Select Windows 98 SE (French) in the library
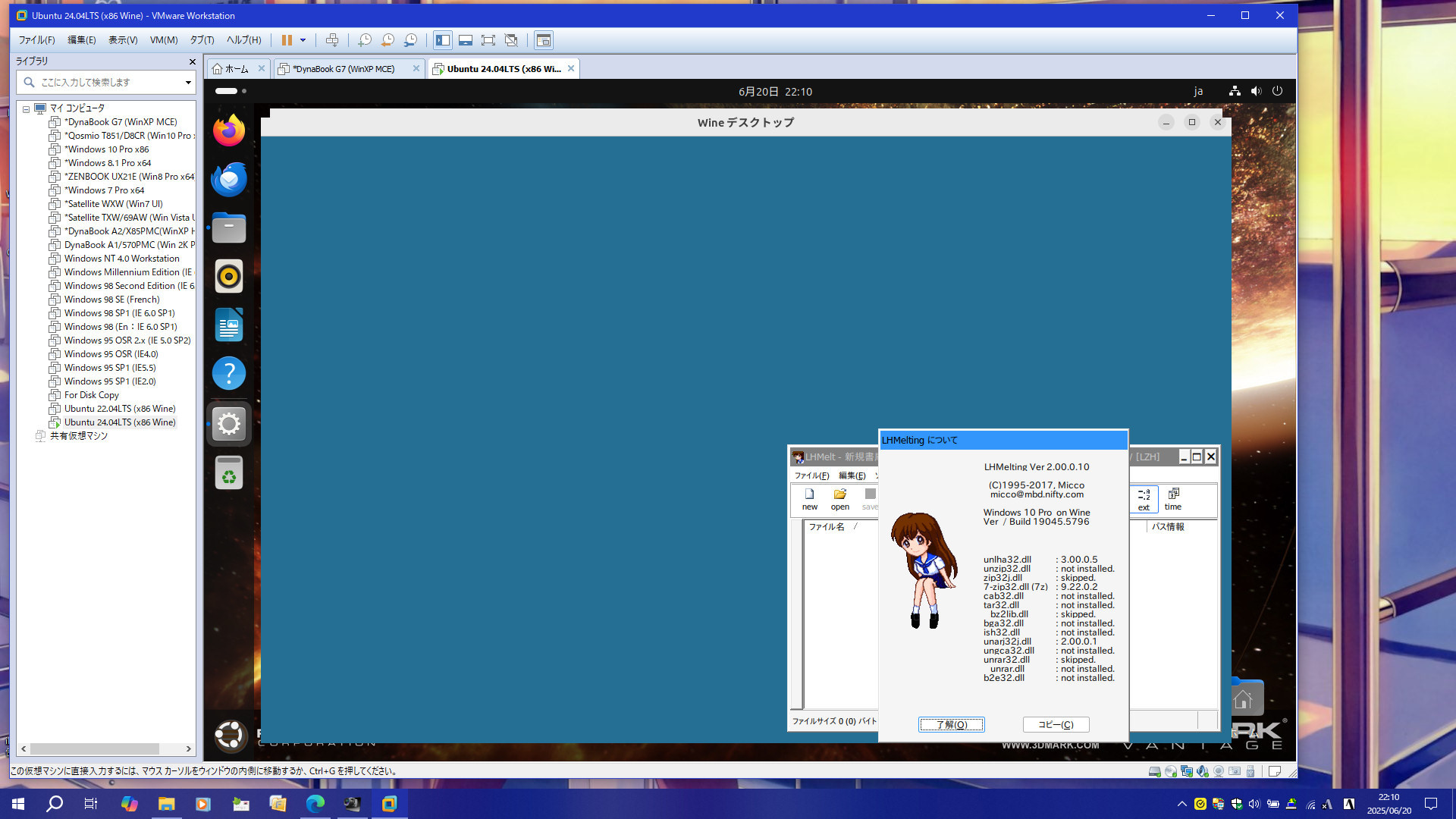This screenshot has height=819, width=1456. click(x=112, y=300)
